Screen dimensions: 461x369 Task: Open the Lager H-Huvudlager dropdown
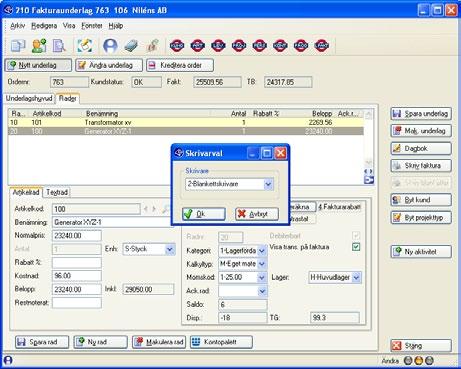pos(356,277)
